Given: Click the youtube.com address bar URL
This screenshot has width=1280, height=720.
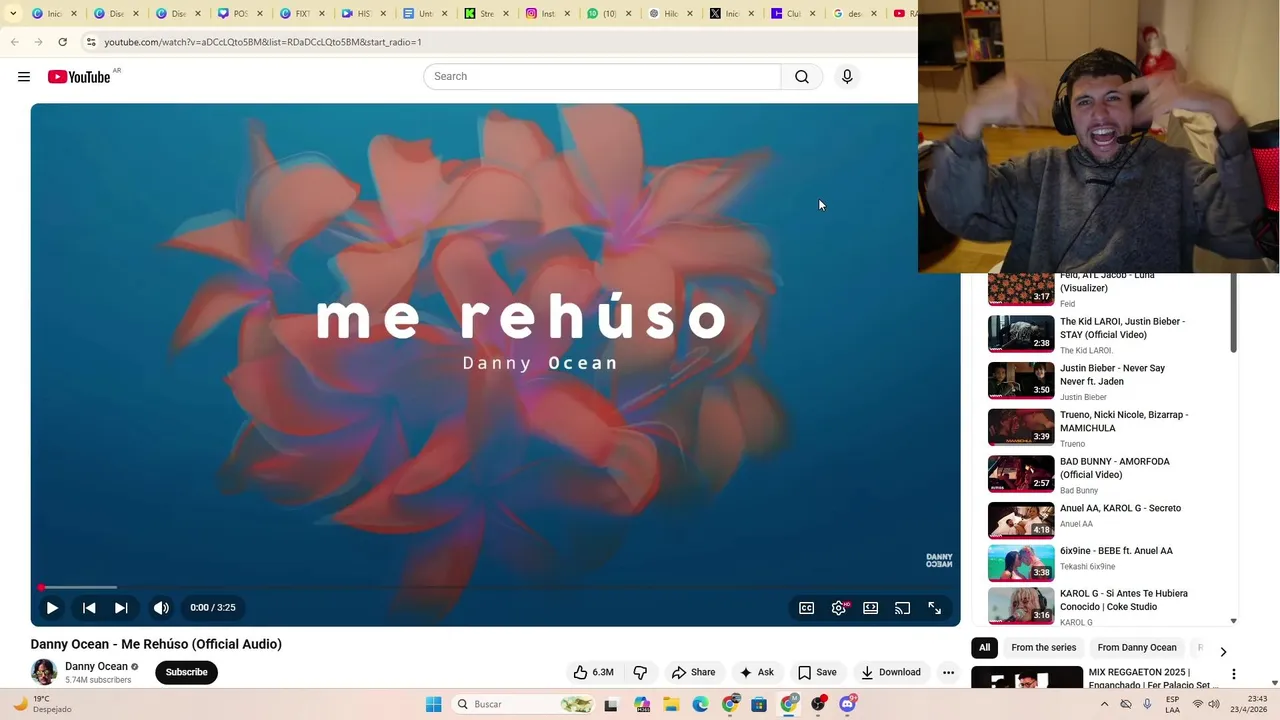Looking at the screenshot, I should pos(263,42).
